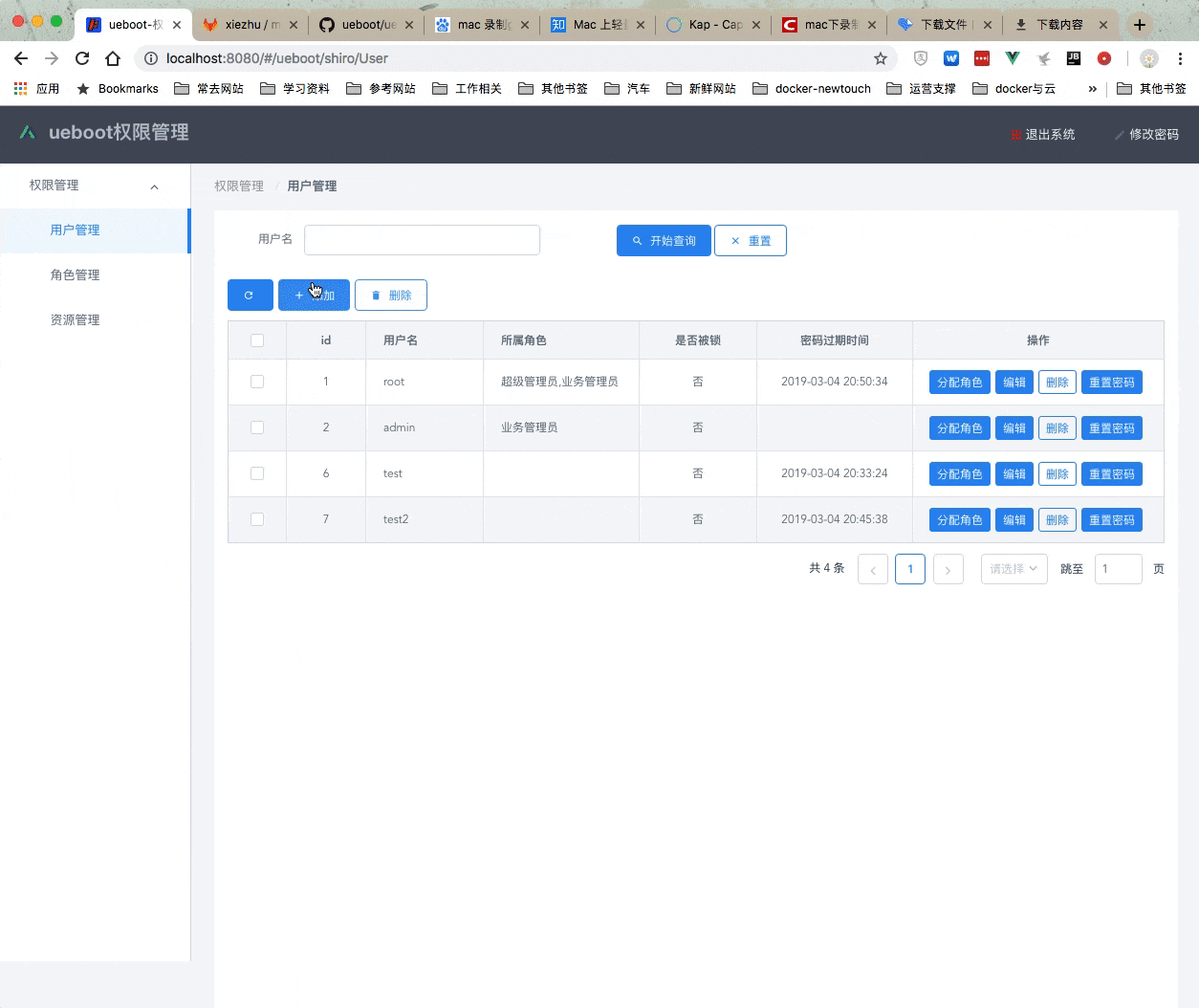Click 超级管理员,业务管理员 role cell
Screen dimensions: 1199x1008
[x=559, y=382]
